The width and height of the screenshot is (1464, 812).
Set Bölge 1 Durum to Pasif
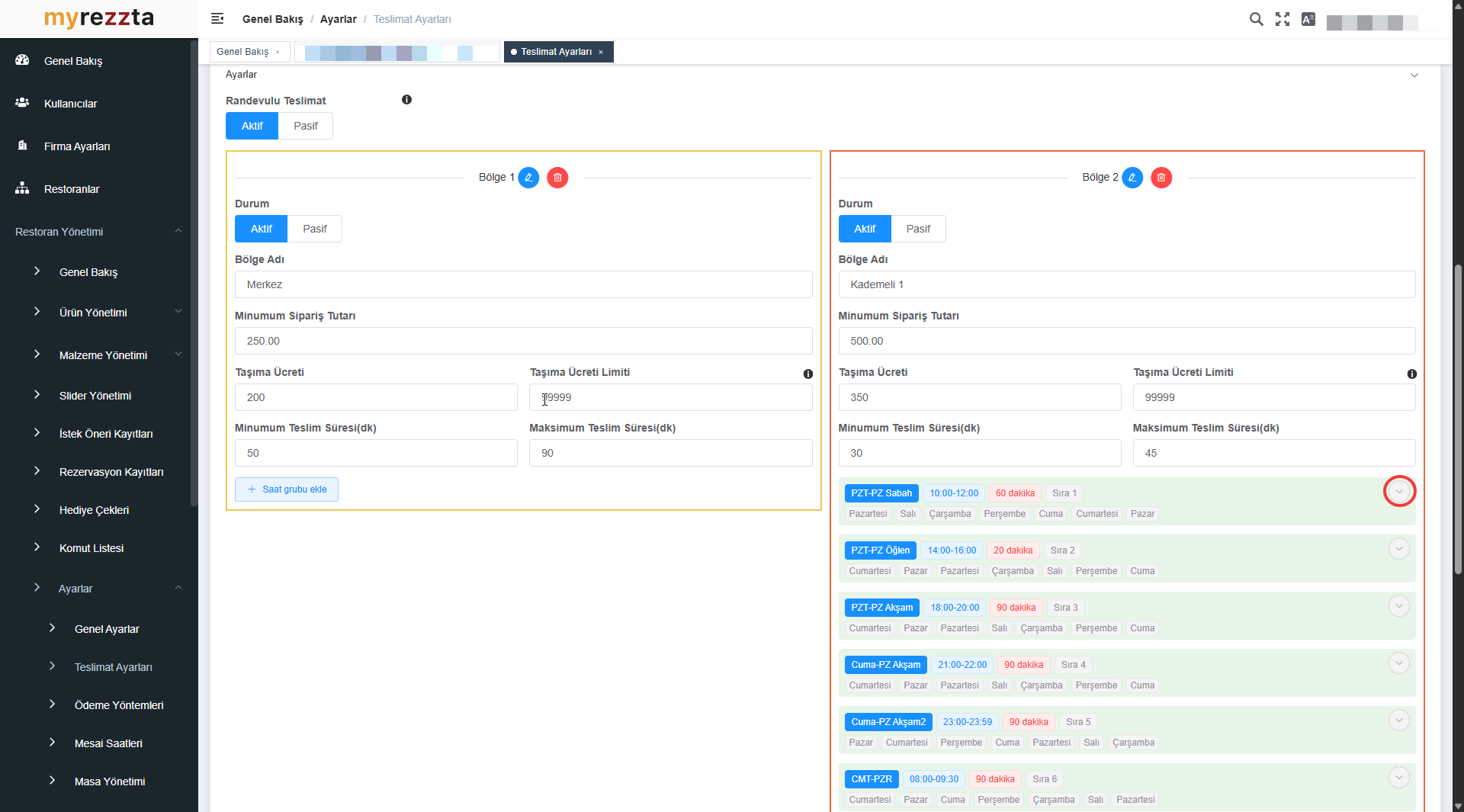[x=315, y=229]
